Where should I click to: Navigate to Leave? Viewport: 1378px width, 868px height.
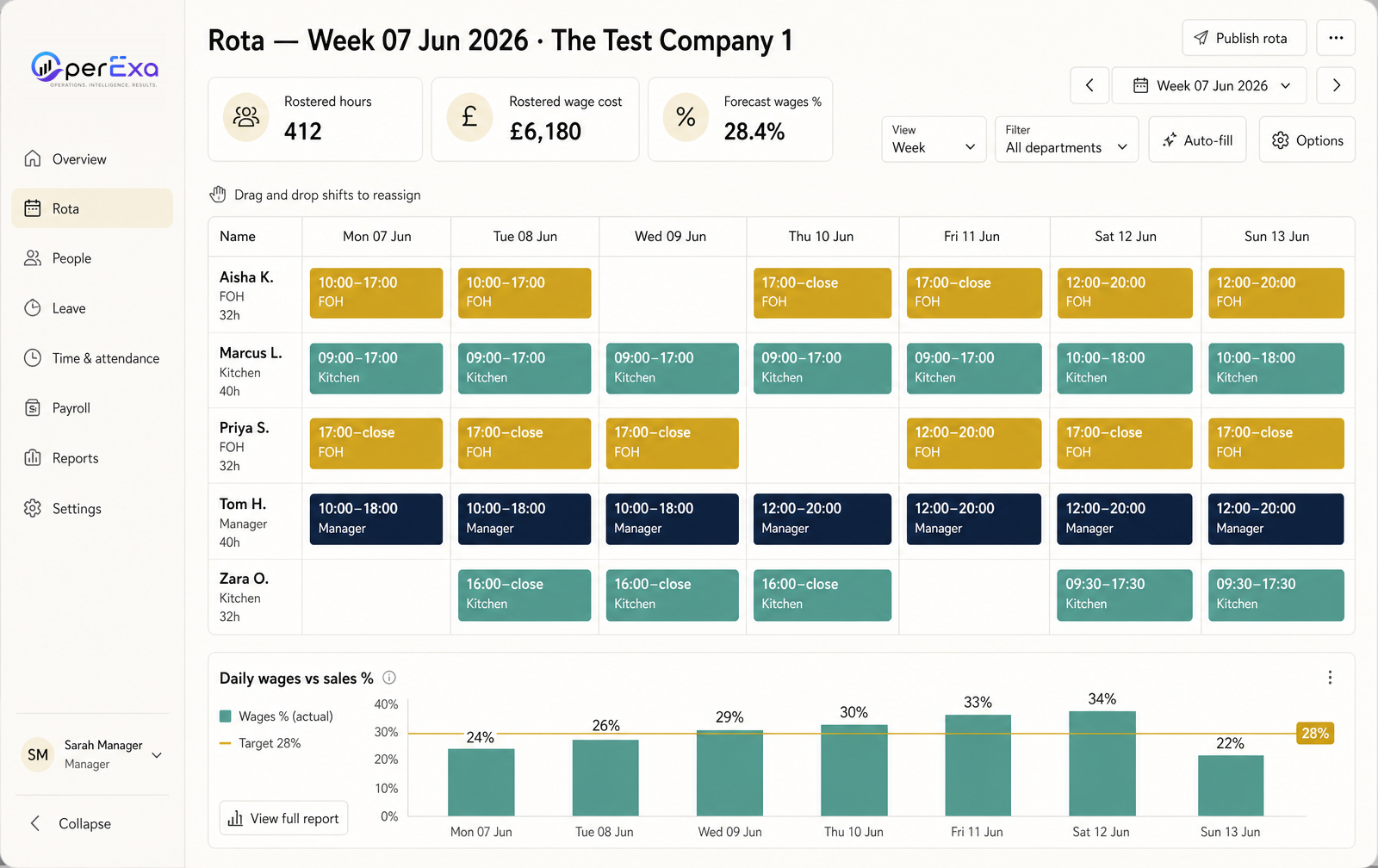click(92, 308)
